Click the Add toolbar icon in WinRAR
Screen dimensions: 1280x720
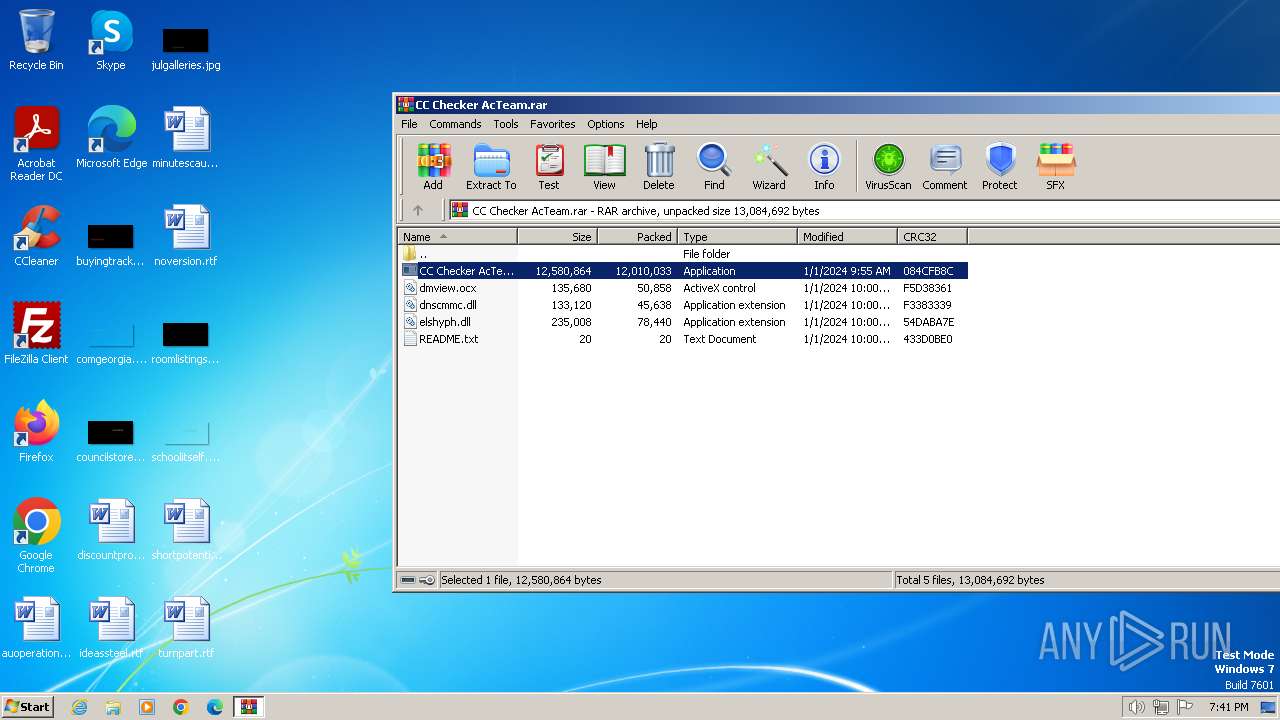point(433,166)
